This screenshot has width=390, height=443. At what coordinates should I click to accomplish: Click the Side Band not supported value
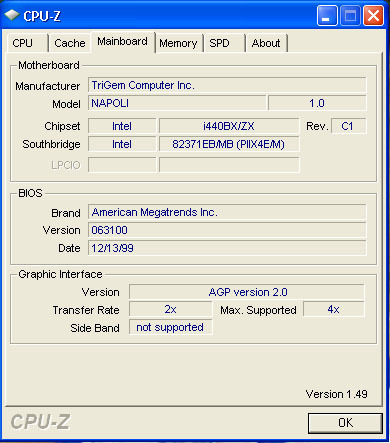pyautogui.click(x=170, y=327)
